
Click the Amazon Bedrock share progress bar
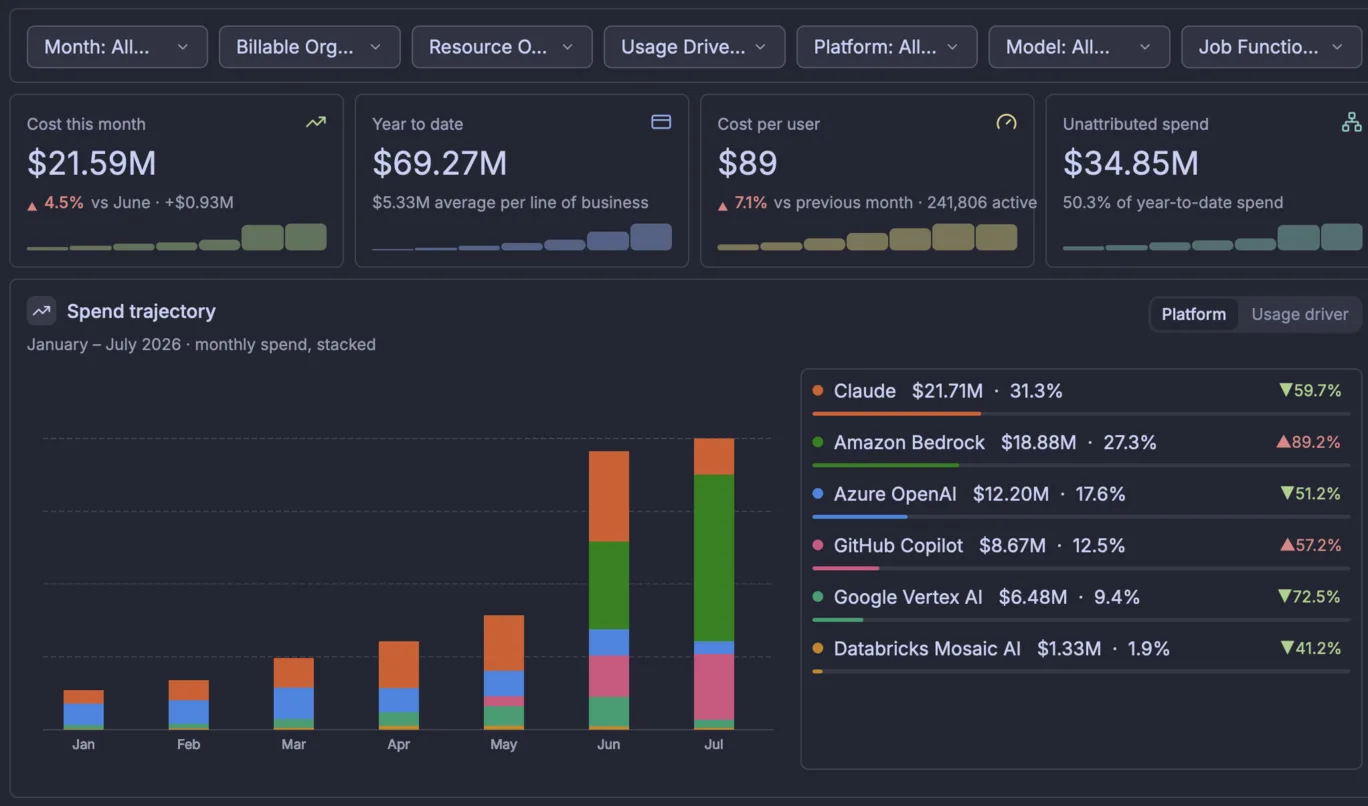1081,465
